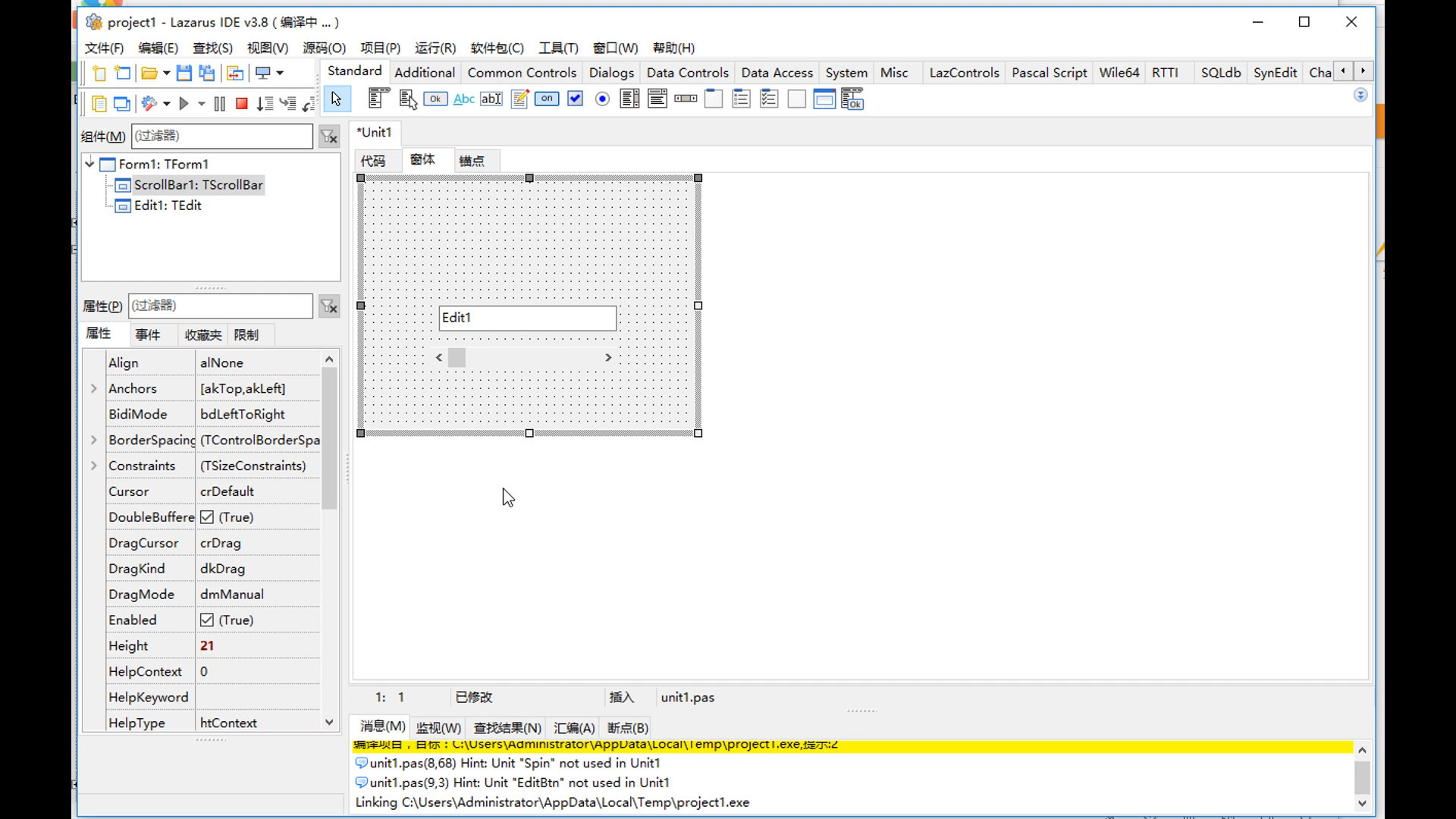Select the TButton component icon
Viewport: 1456px width, 819px height.
(435, 99)
